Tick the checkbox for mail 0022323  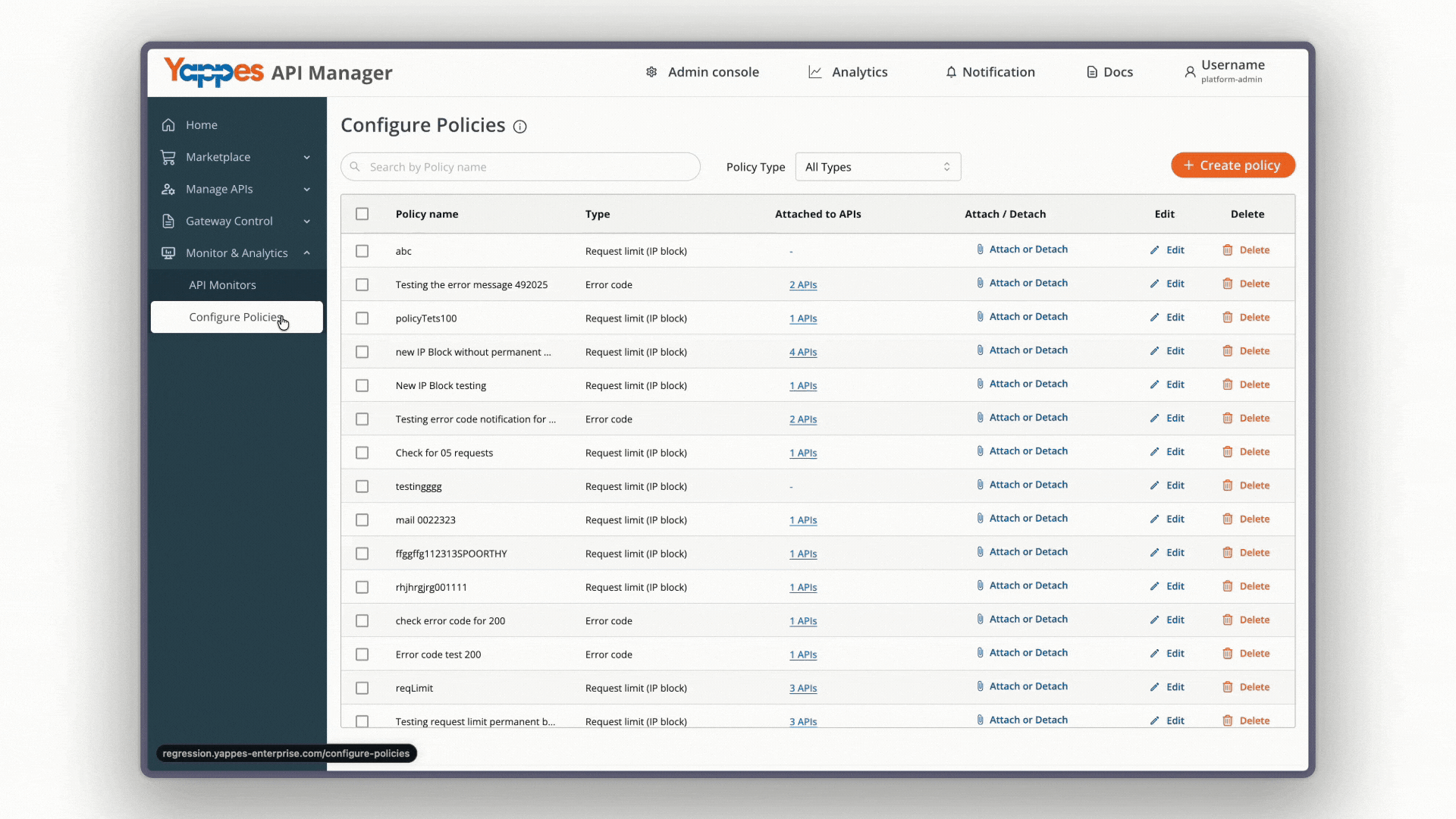pyautogui.click(x=362, y=520)
